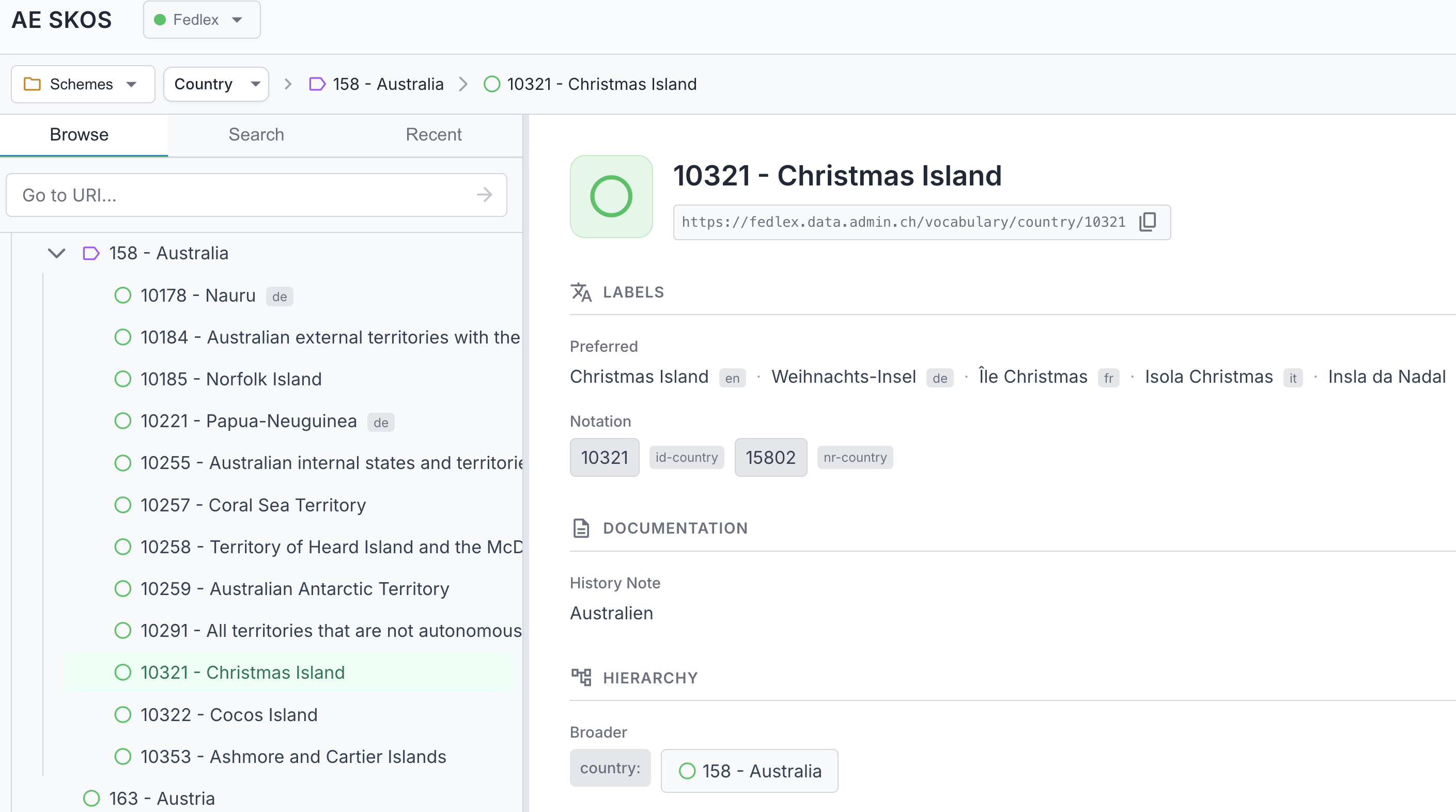Open the Country scheme dropdown
The width and height of the screenshot is (1456, 812).
(x=216, y=84)
